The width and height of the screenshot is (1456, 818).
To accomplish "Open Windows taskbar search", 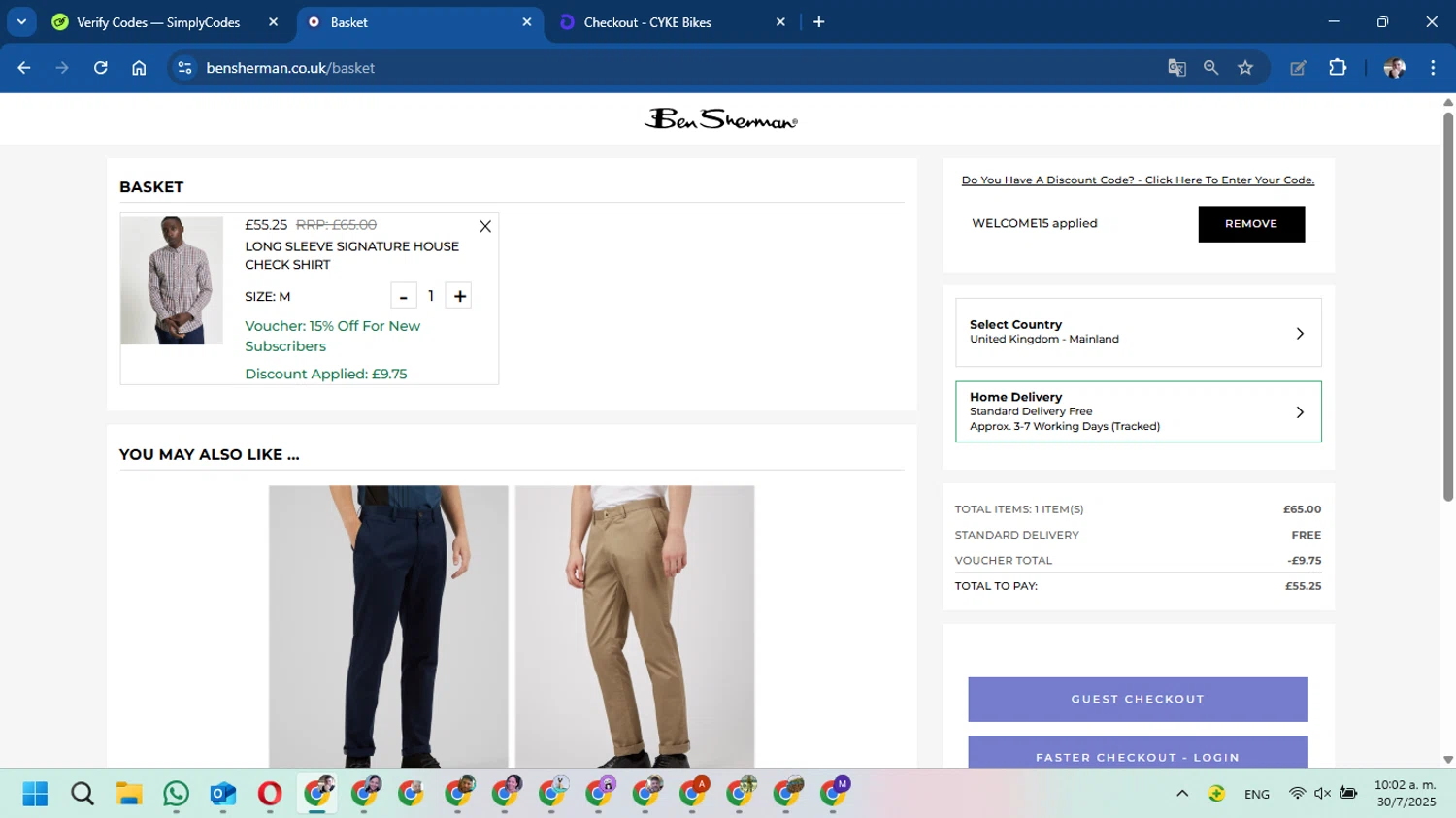I will pyautogui.click(x=83, y=794).
